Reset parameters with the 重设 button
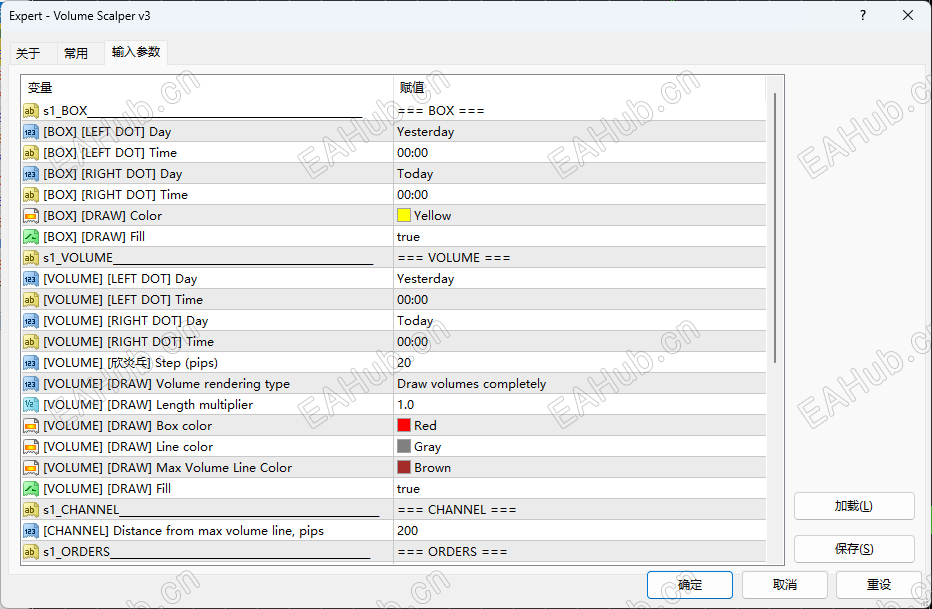This screenshot has width=932, height=609. point(879,585)
